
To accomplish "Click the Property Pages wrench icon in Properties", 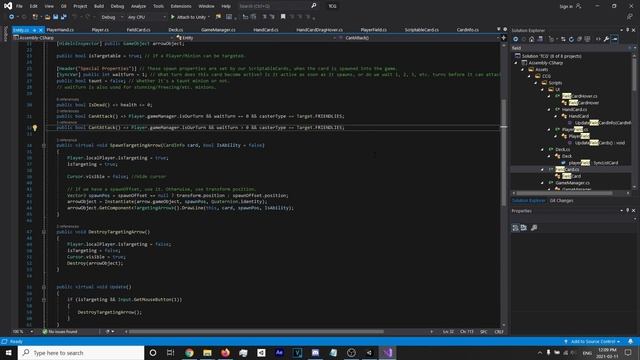I will point(534,228).
